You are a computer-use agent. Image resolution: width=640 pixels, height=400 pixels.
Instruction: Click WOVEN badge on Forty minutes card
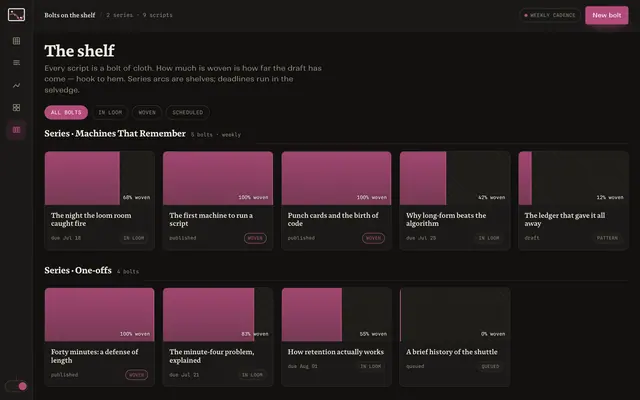136,375
